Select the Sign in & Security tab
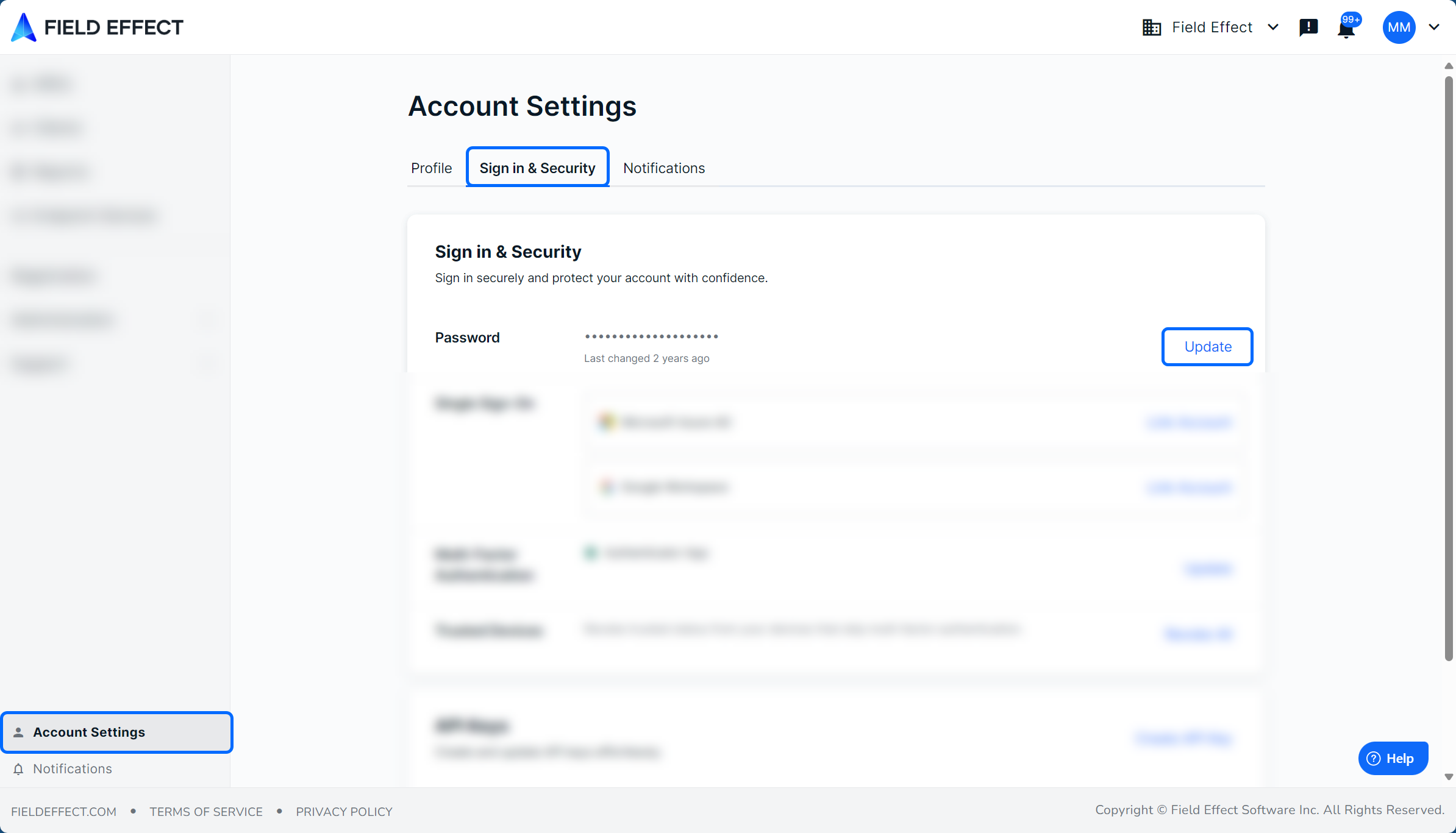This screenshot has height=833, width=1456. point(537,168)
